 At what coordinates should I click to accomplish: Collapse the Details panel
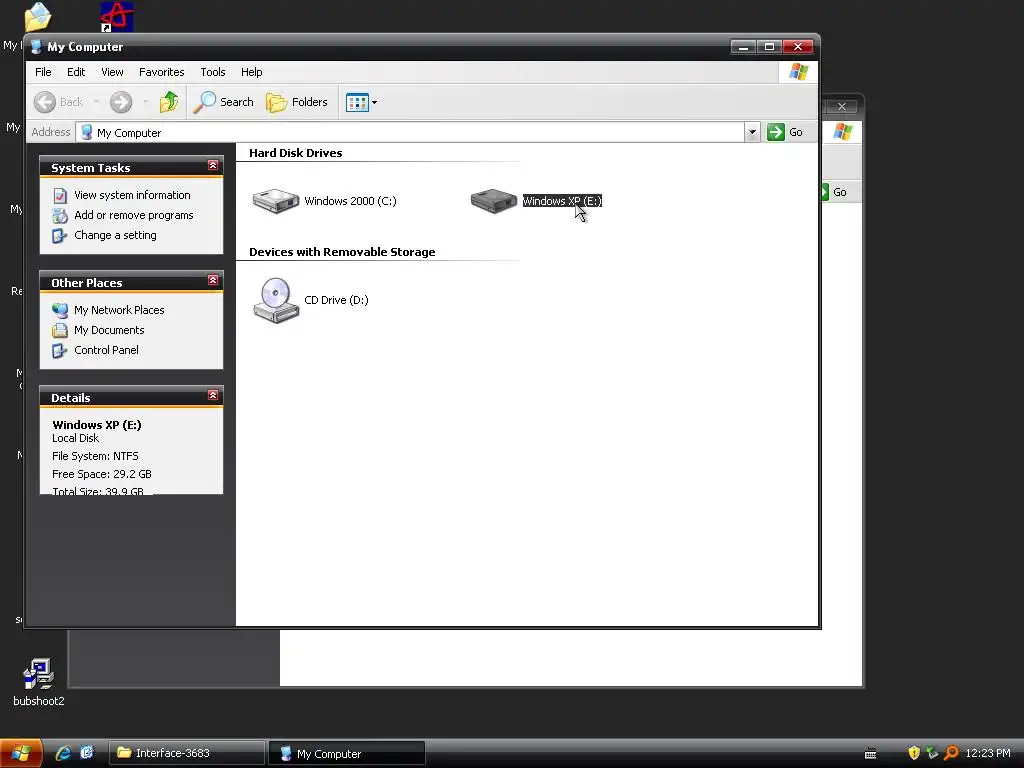213,396
